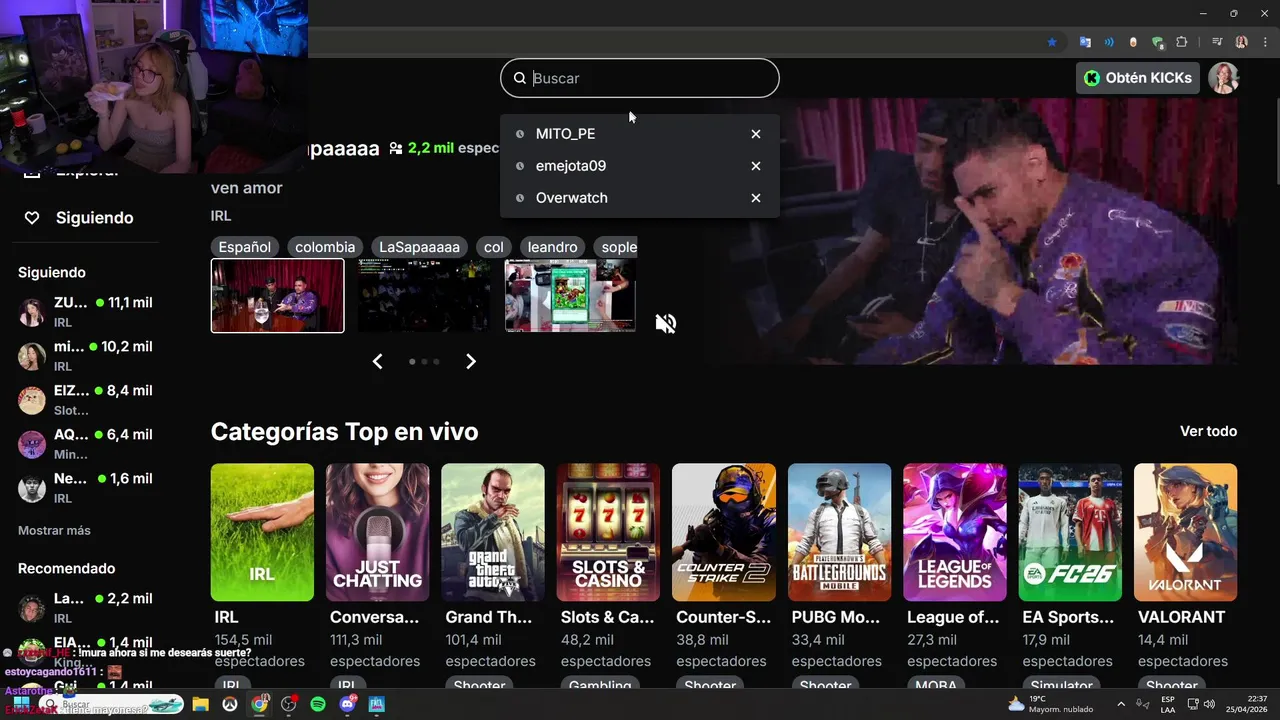Image resolution: width=1280 pixels, height=720 pixels.
Task: Click the green extension icon with badge
Action: [x=1157, y=42]
